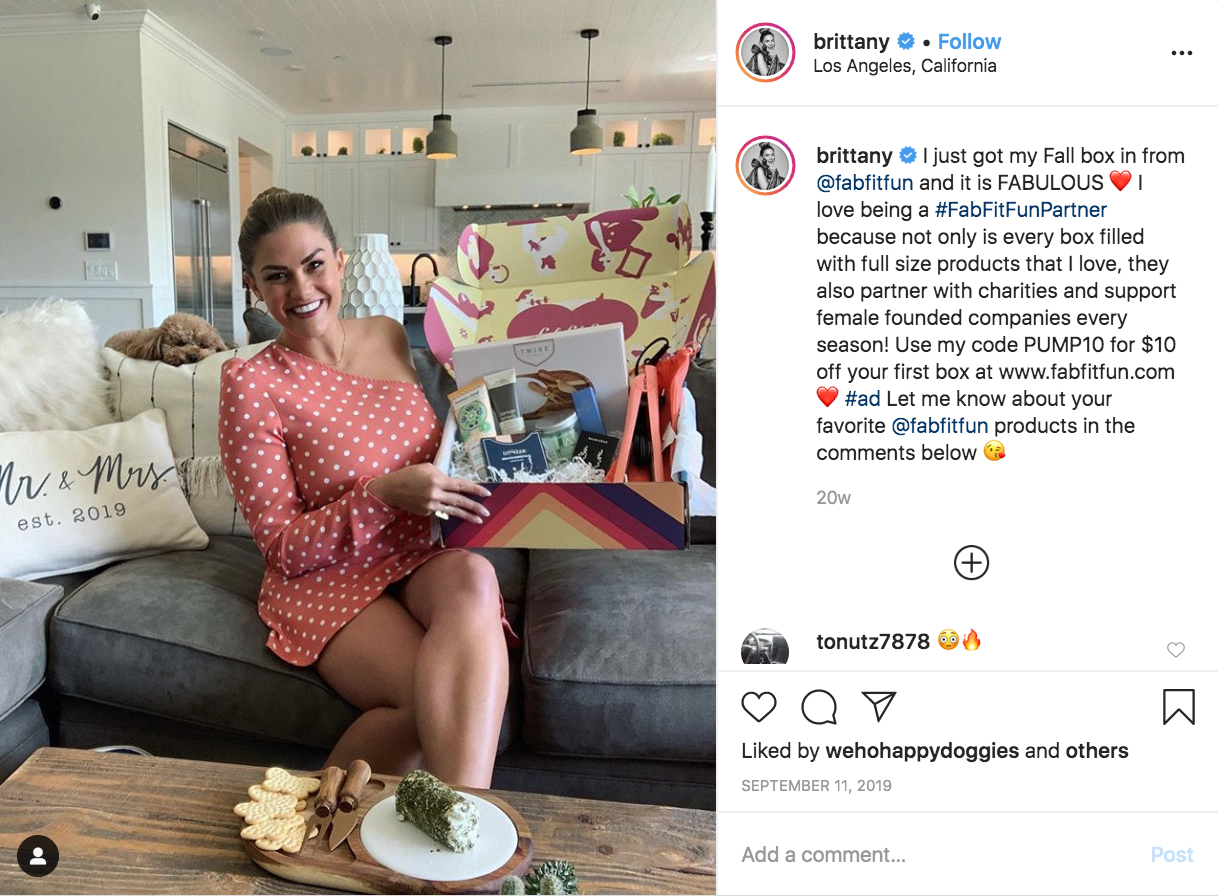1218x896 pixels.
Task: Open the three-dot more options menu
Action: 1182,53
